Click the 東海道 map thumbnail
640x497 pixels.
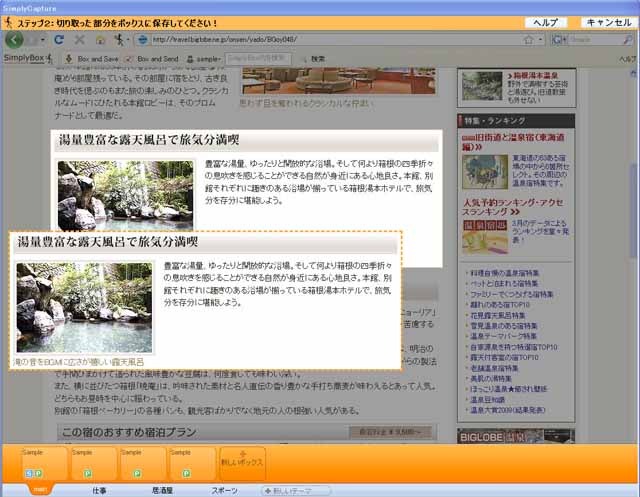(485, 172)
